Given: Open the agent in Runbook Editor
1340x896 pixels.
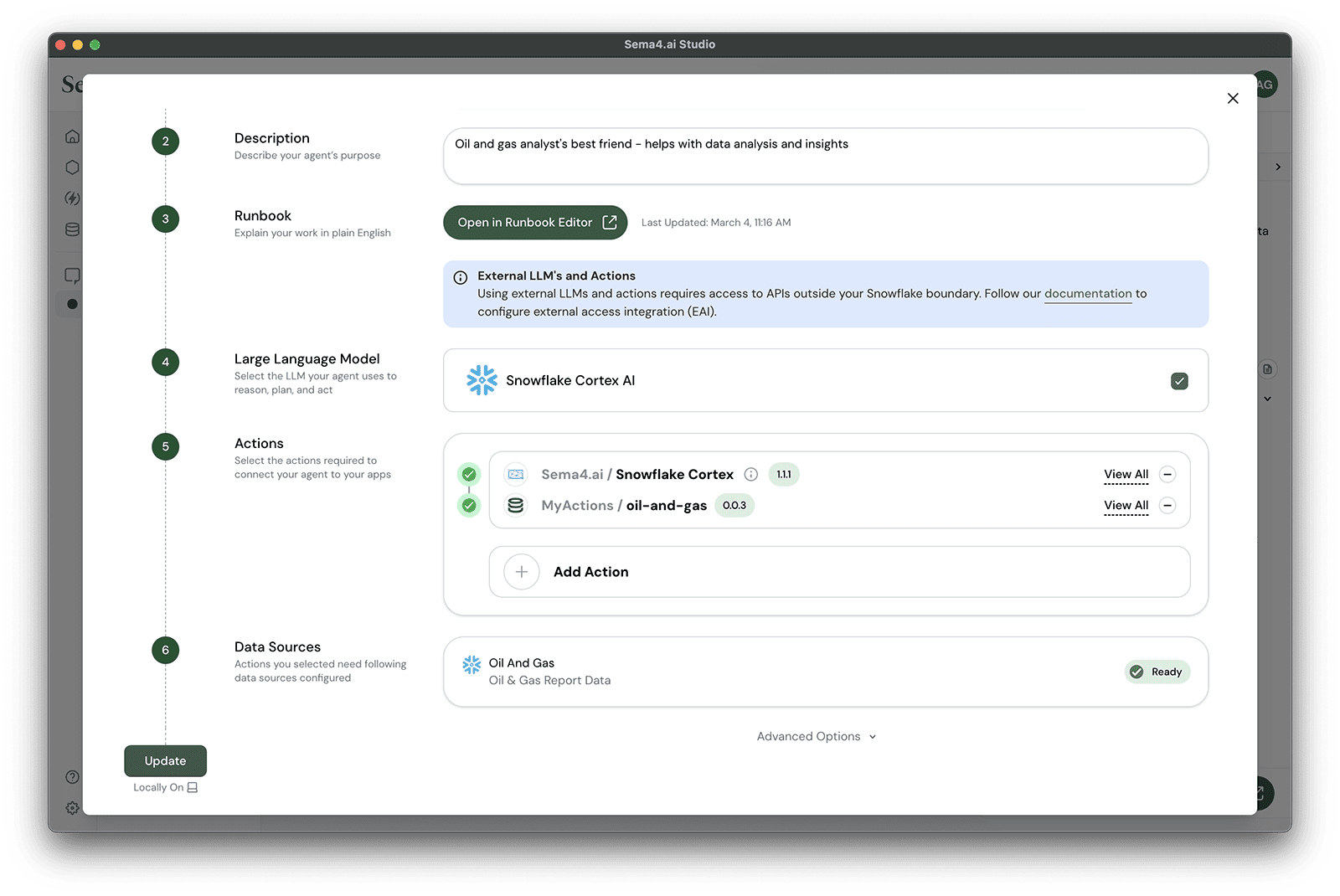Looking at the screenshot, I should coord(535,223).
